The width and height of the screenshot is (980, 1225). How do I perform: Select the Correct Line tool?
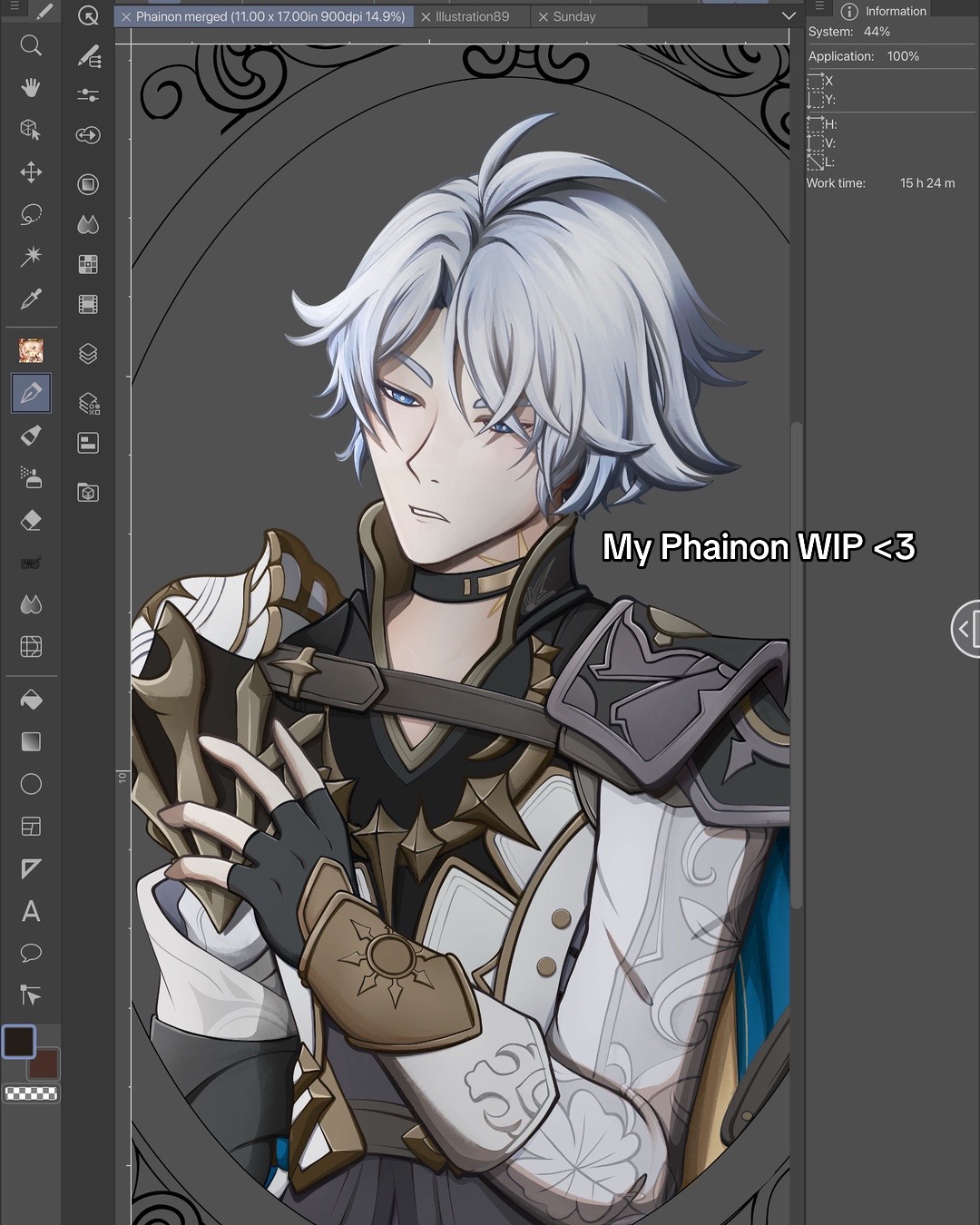coord(31,995)
